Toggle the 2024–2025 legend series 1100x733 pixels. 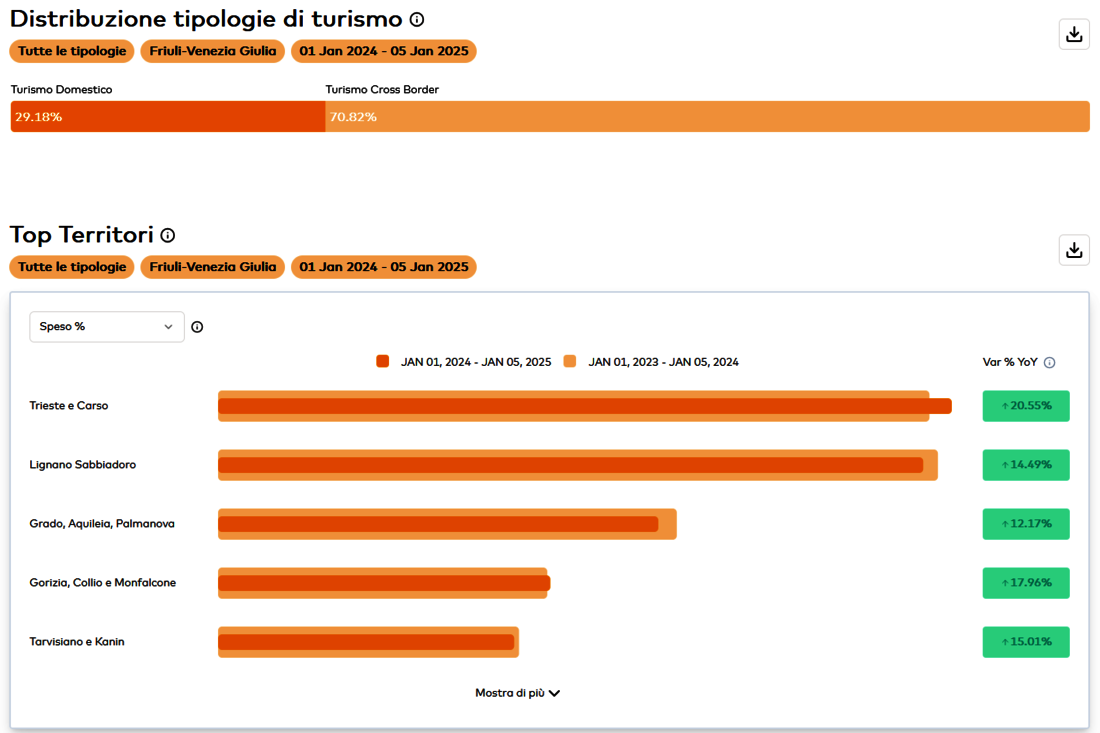[464, 362]
